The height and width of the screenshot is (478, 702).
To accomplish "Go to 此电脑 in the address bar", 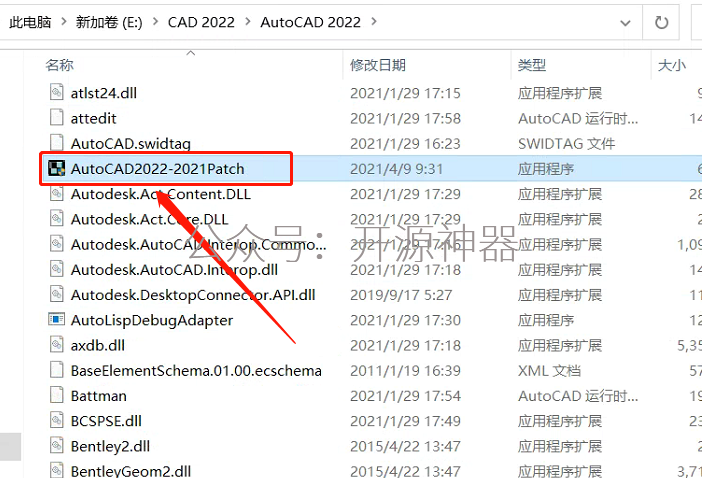I will [x=30, y=22].
